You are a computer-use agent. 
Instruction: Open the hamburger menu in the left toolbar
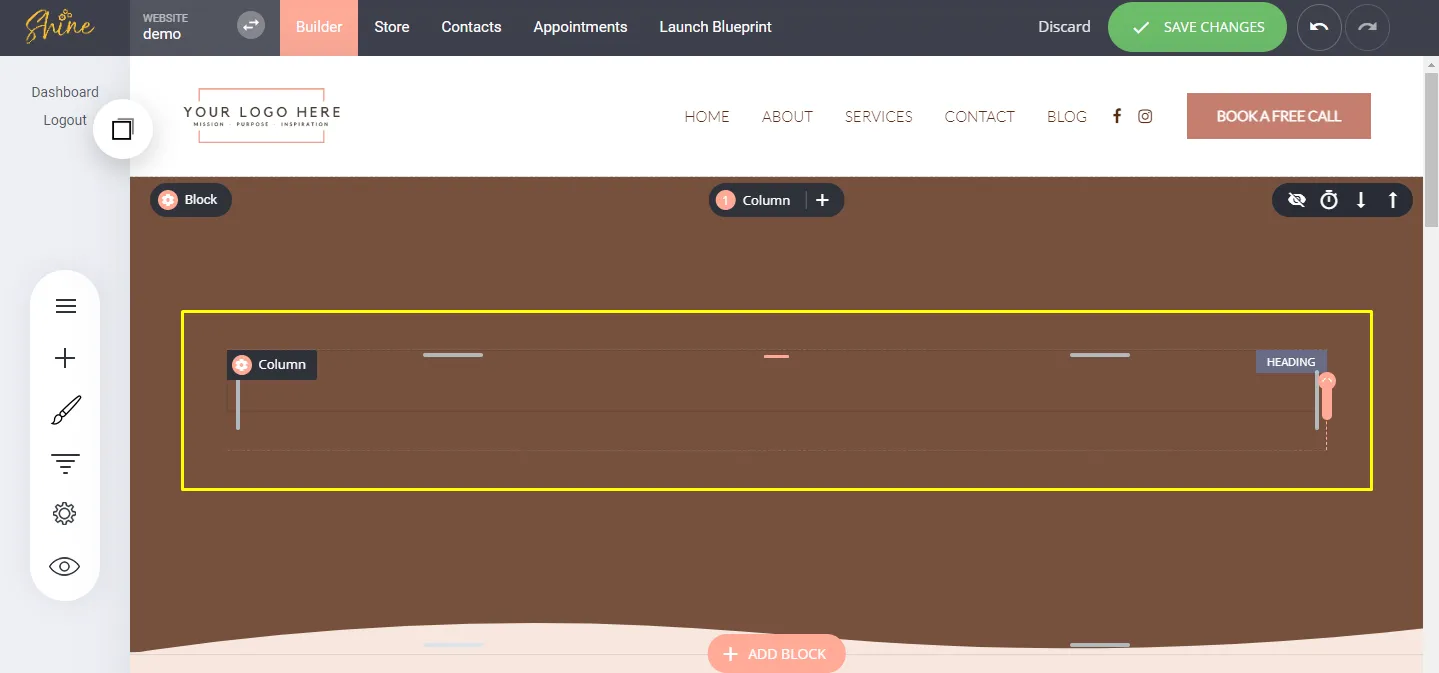pyautogui.click(x=65, y=306)
